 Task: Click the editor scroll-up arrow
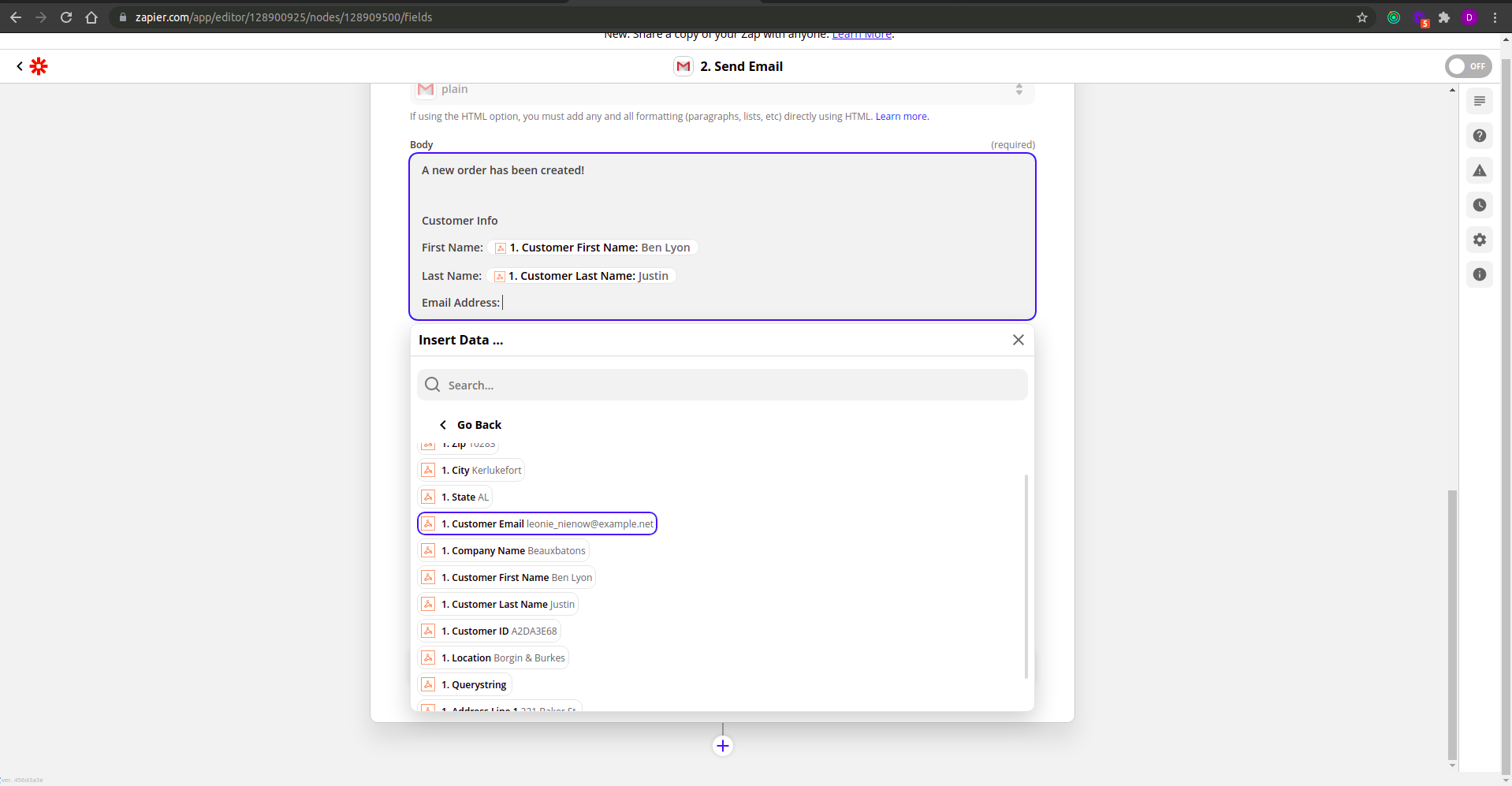[x=1452, y=90]
